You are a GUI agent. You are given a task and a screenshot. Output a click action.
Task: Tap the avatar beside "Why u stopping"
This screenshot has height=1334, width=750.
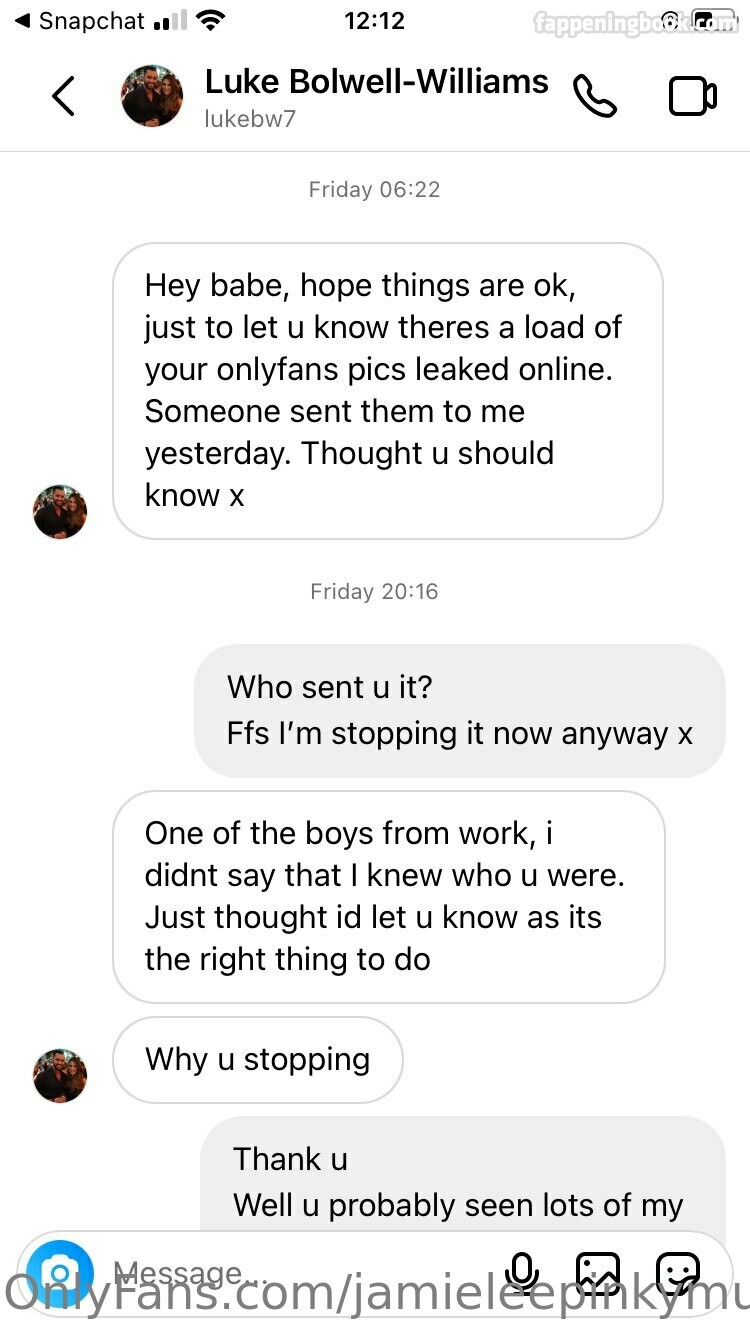pyautogui.click(x=60, y=1076)
